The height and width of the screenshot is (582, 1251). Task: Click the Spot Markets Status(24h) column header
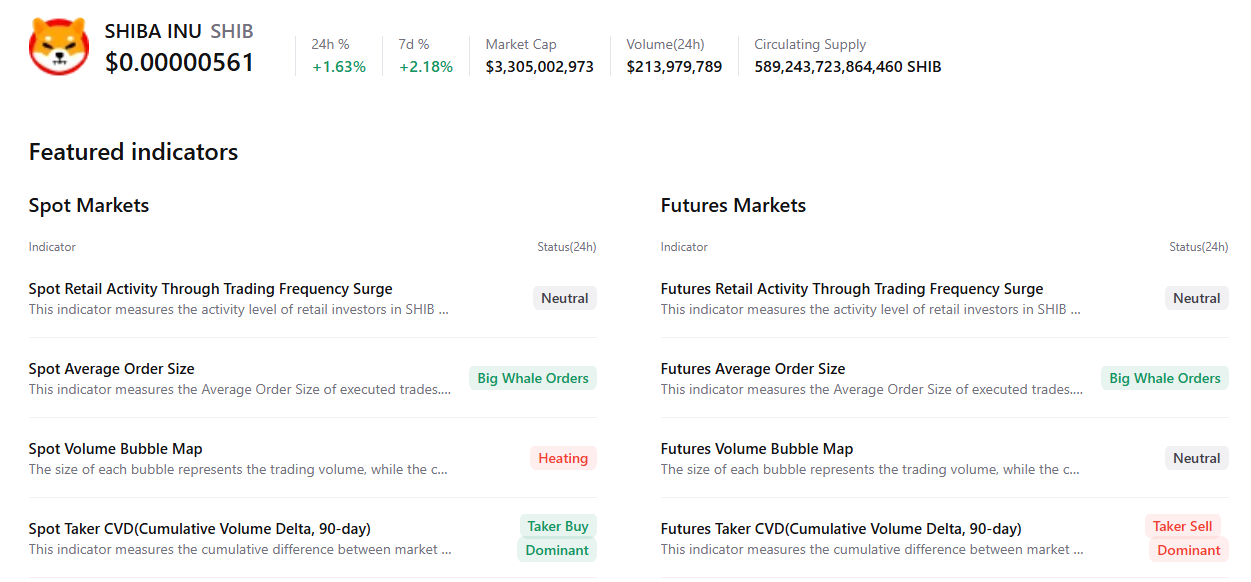tap(566, 247)
